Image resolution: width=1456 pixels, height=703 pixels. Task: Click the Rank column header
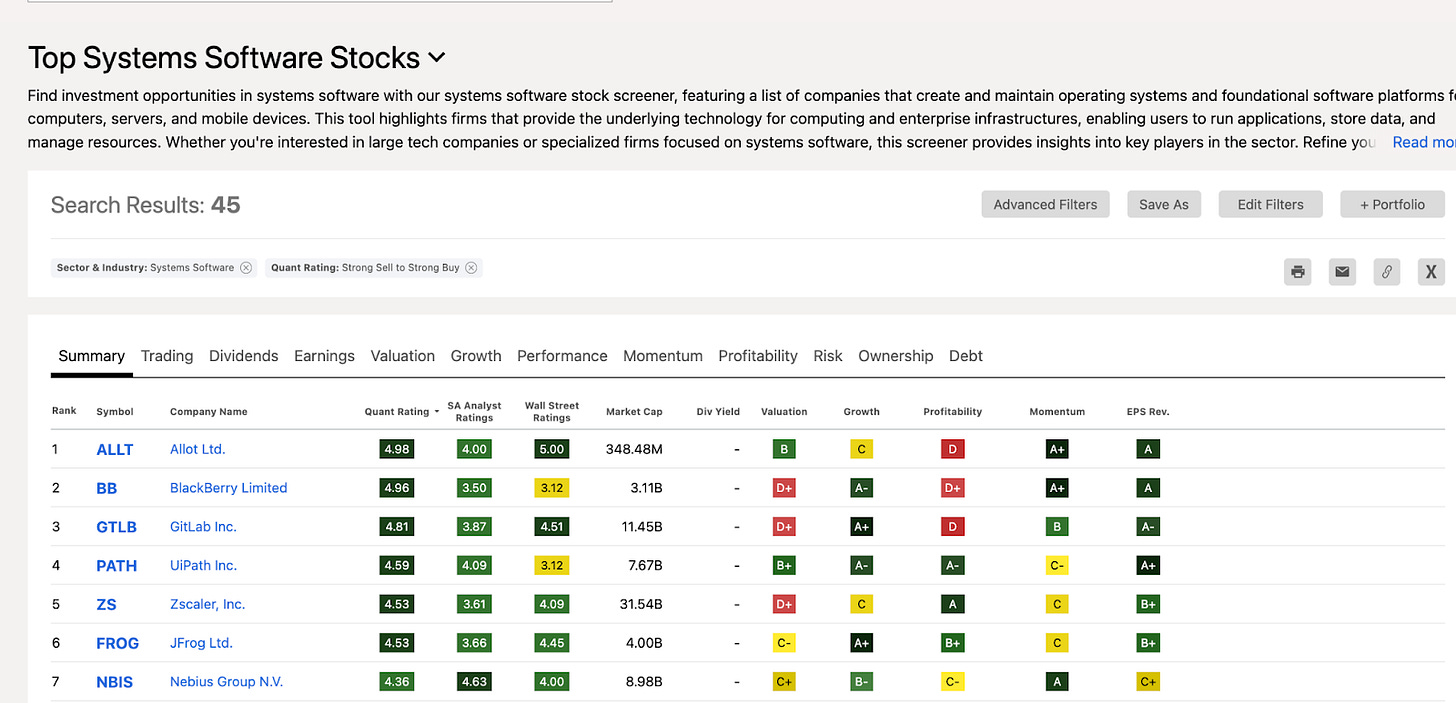(x=64, y=411)
